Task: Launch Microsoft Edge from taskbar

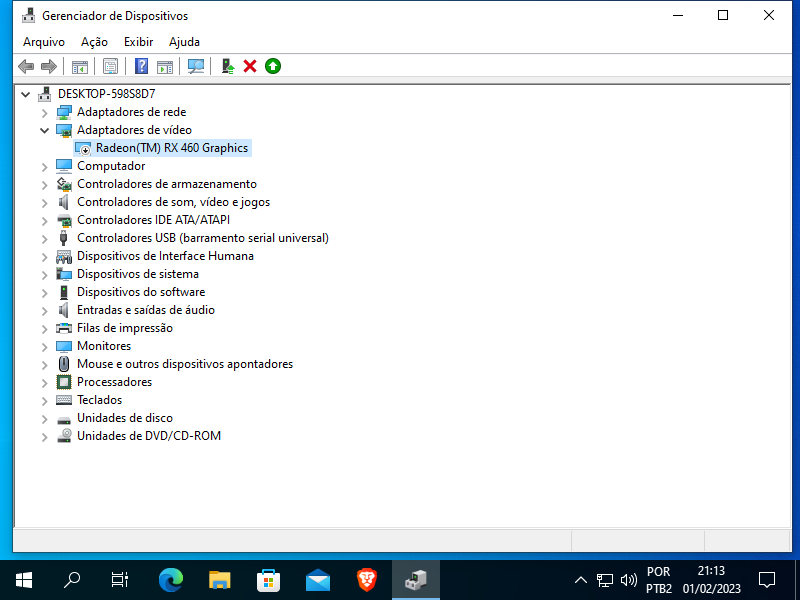Action: pos(170,580)
